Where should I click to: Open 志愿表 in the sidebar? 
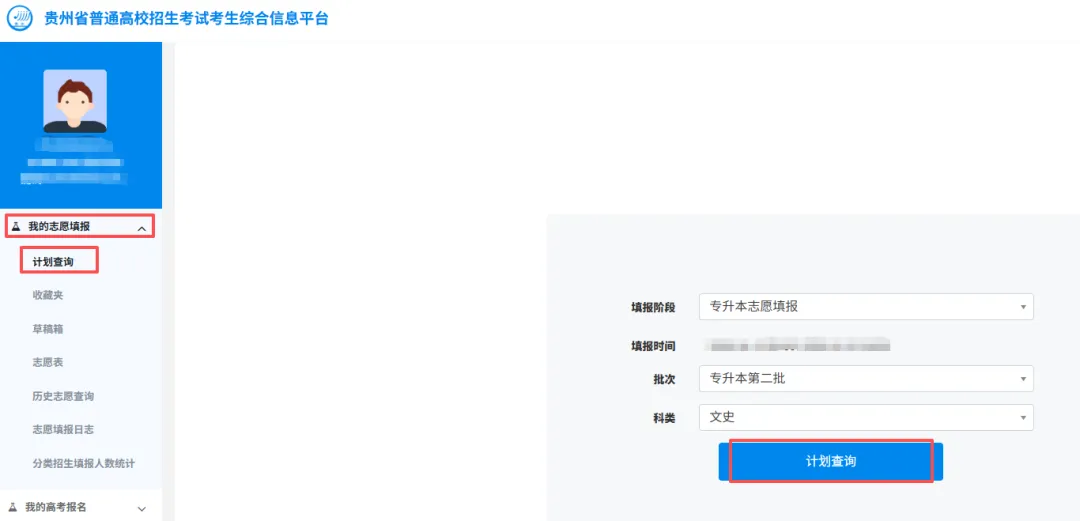click(48, 362)
